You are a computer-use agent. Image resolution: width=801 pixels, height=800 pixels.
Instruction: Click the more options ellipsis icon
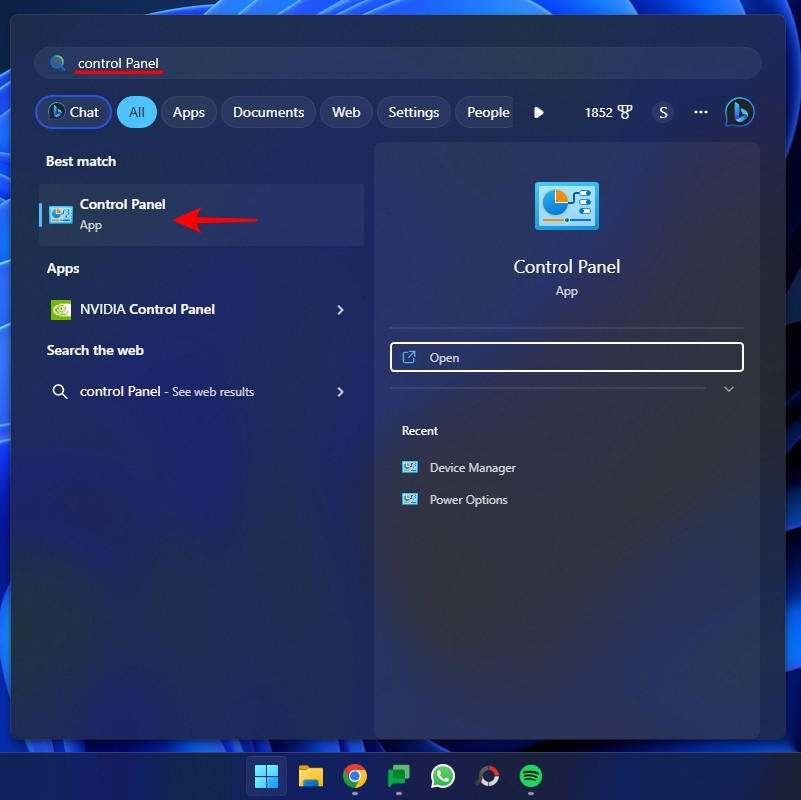(x=700, y=112)
